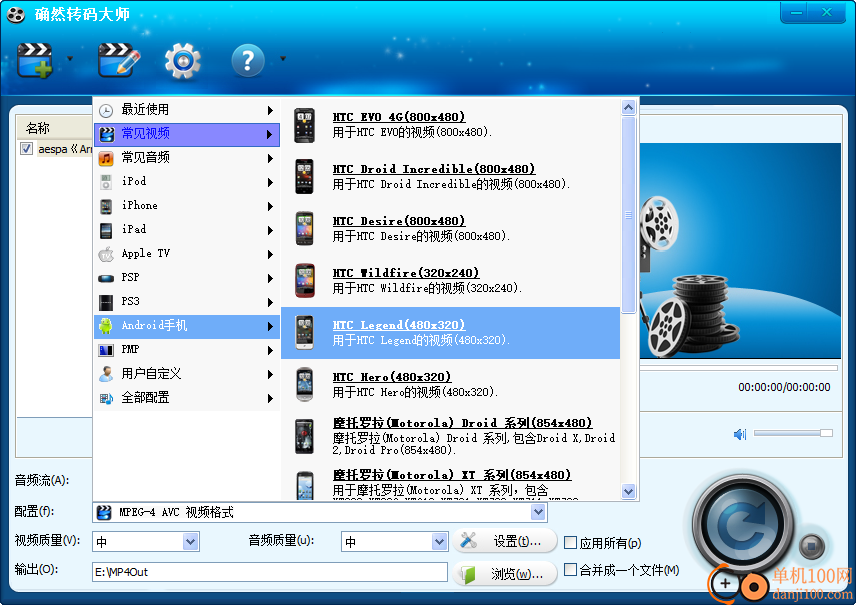The height and width of the screenshot is (605, 856).
Task: Click the profile list scroll down arrow
Action: (x=628, y=491)
